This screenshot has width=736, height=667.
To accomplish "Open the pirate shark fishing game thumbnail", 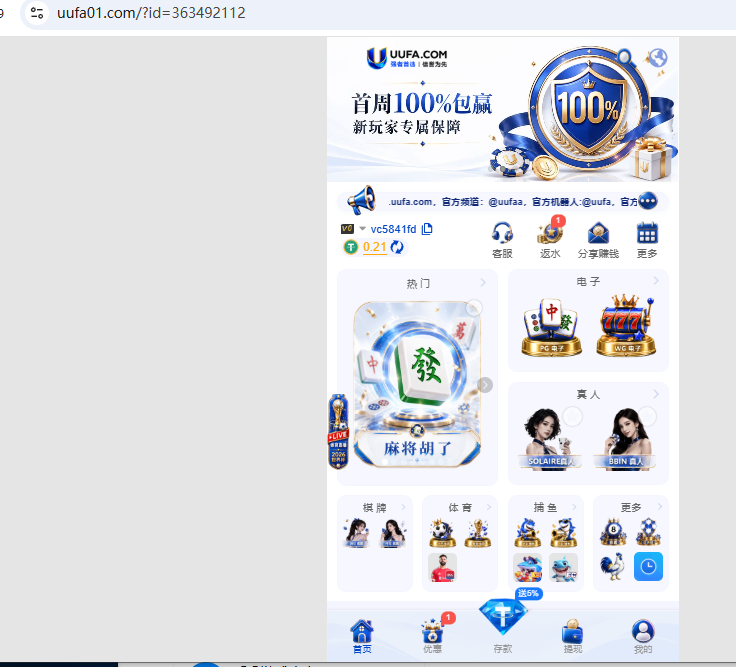I will click(x=528, y=567).
